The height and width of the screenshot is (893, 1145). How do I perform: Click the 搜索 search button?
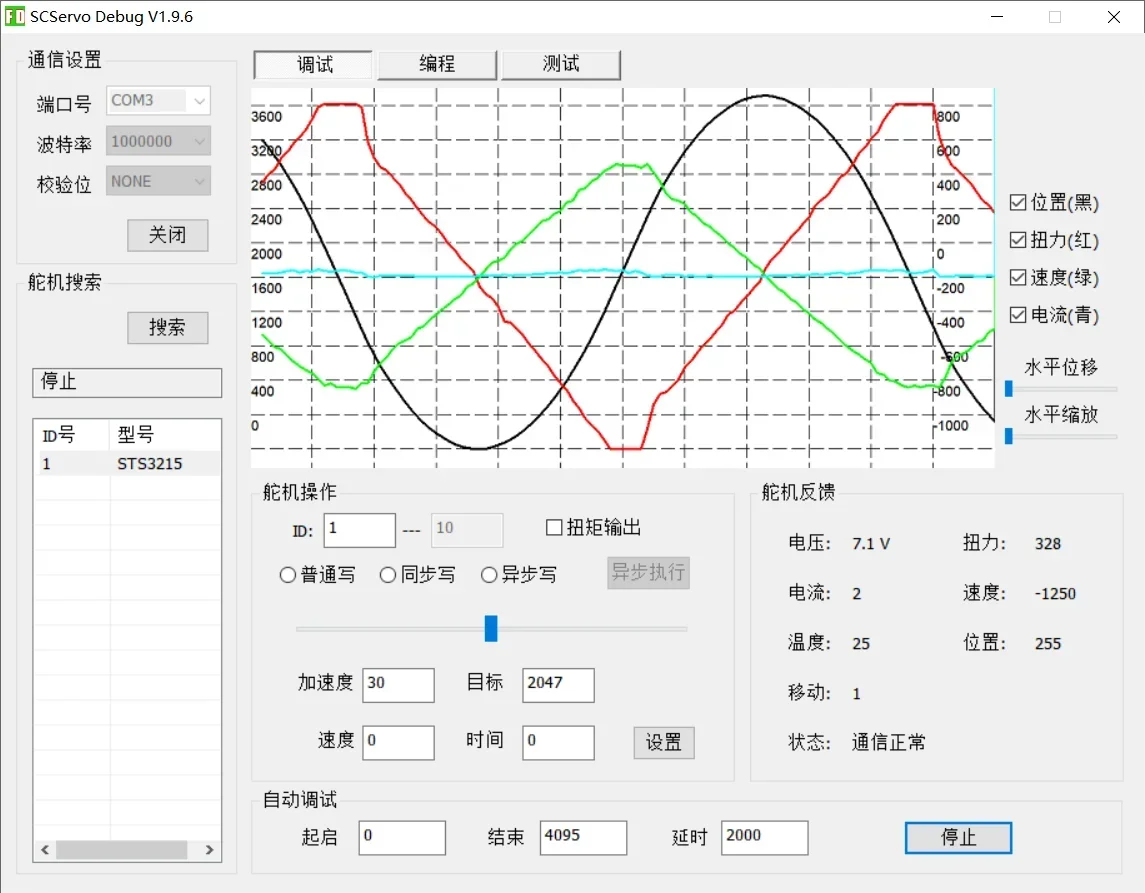tap(167, 327)
